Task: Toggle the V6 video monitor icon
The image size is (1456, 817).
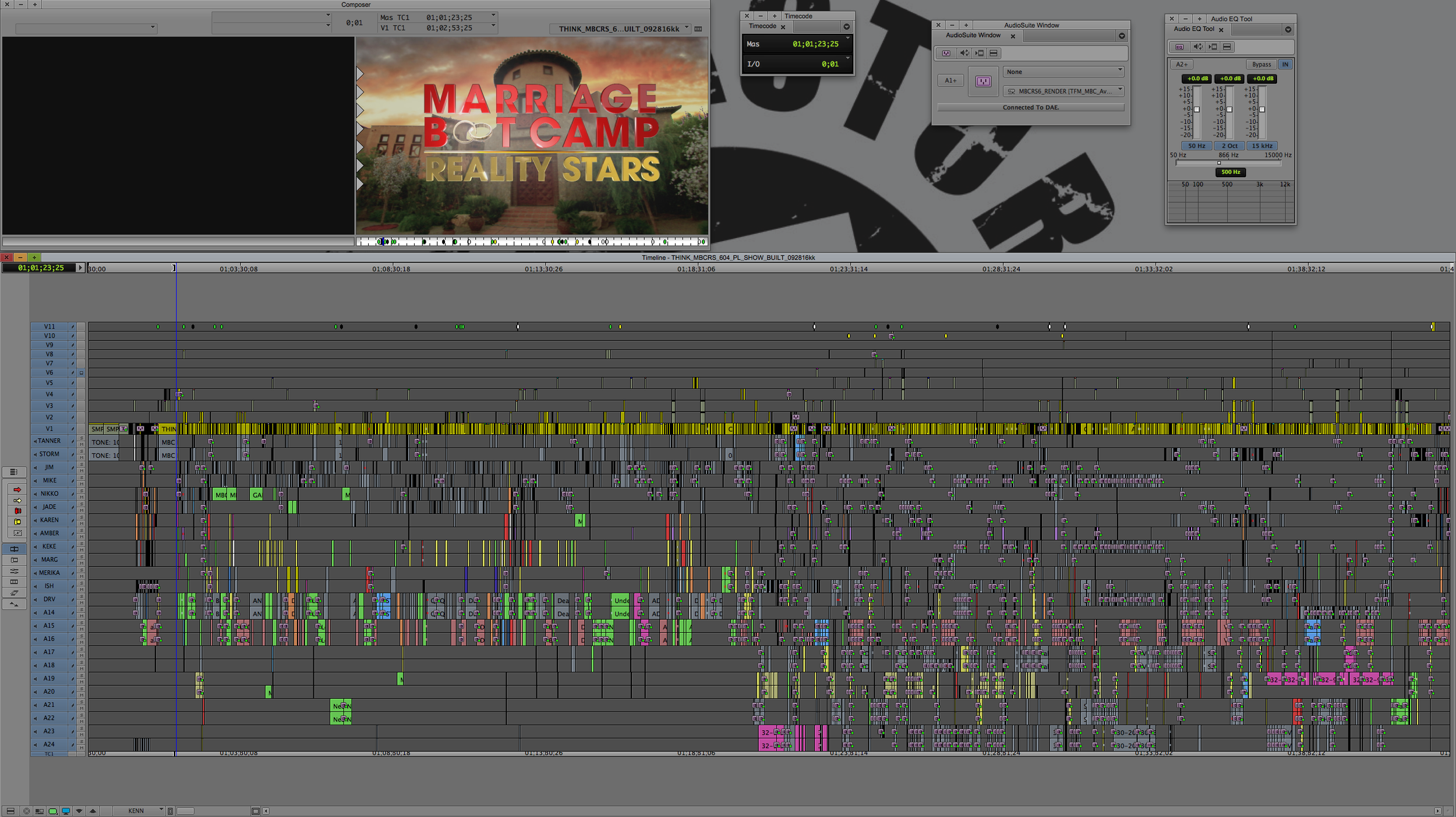Action: (82, 373)
